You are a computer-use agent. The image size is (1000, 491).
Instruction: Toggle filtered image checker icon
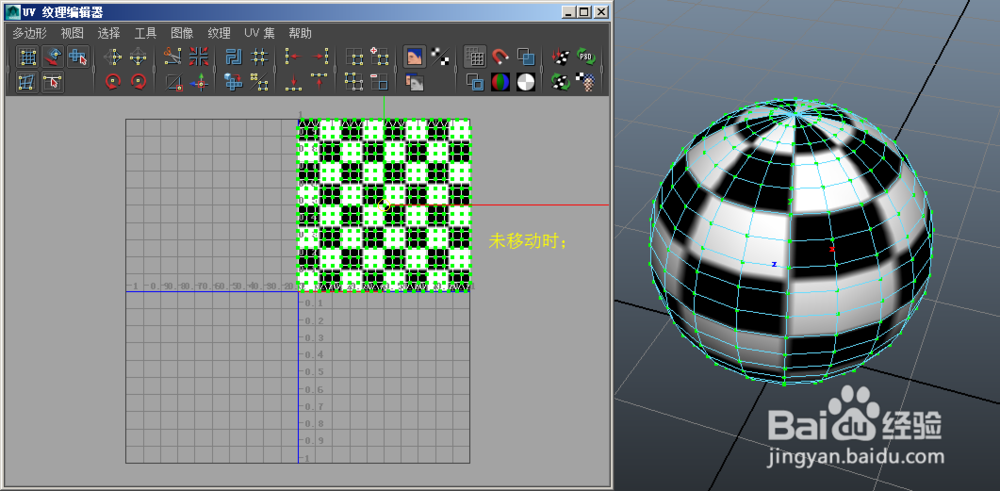click(x=440, y=57)
